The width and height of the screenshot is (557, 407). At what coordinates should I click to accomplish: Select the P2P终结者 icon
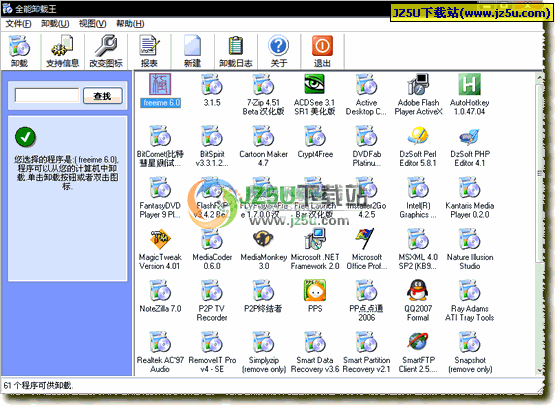tap(263, 290)
